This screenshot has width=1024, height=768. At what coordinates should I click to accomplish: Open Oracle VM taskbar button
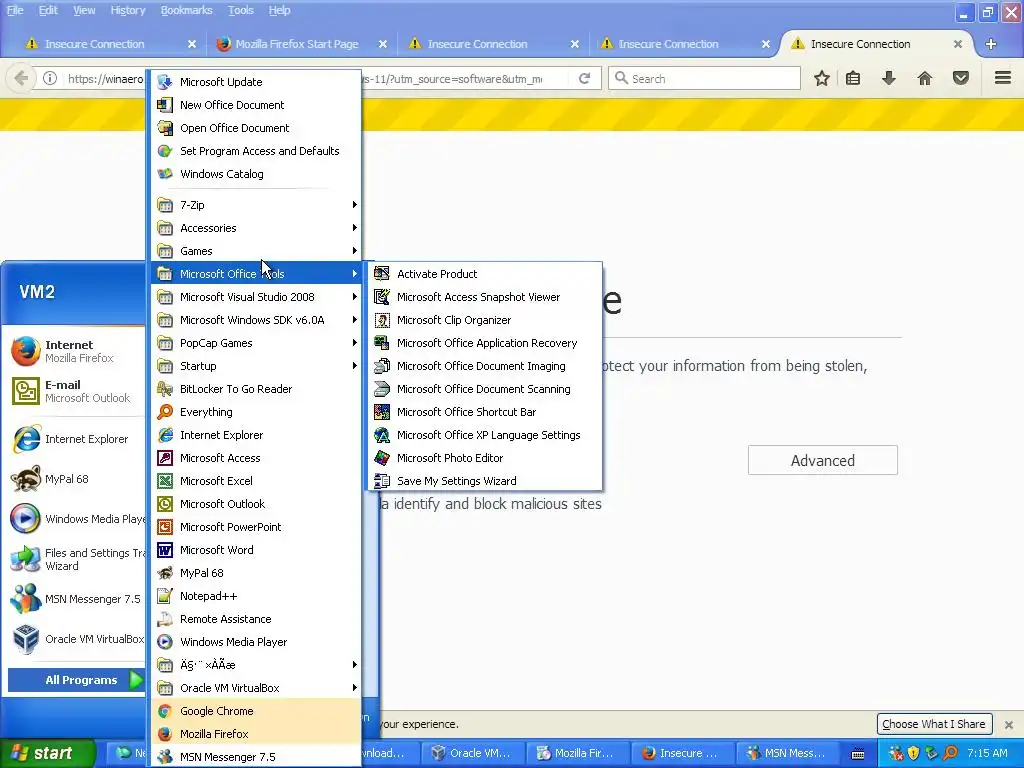473,753
